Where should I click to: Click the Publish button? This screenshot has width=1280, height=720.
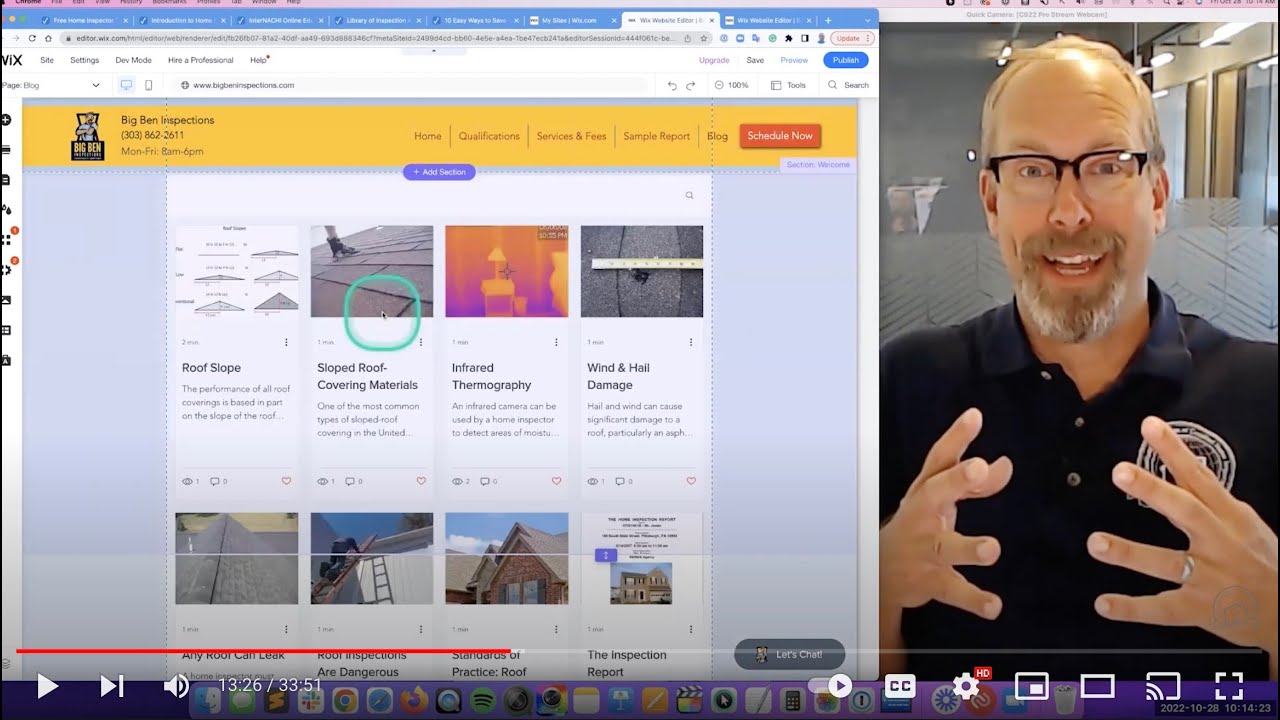(846, 60)
